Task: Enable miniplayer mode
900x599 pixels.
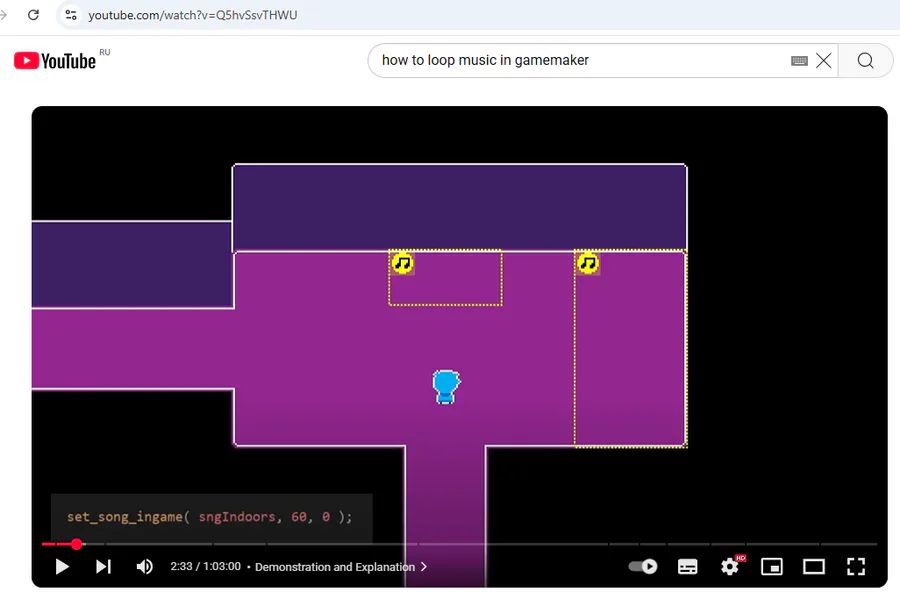Action: tap(772, 567)
